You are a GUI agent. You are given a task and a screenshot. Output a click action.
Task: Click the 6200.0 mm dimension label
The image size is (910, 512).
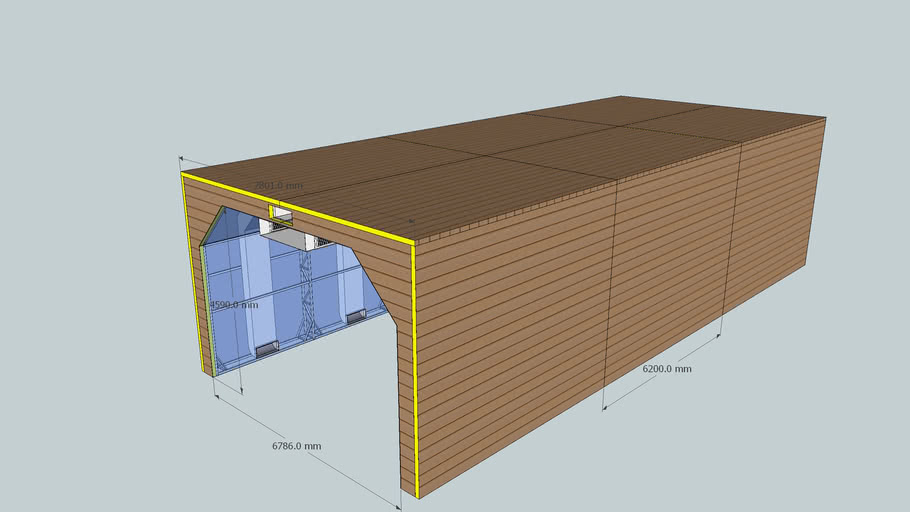667,369
